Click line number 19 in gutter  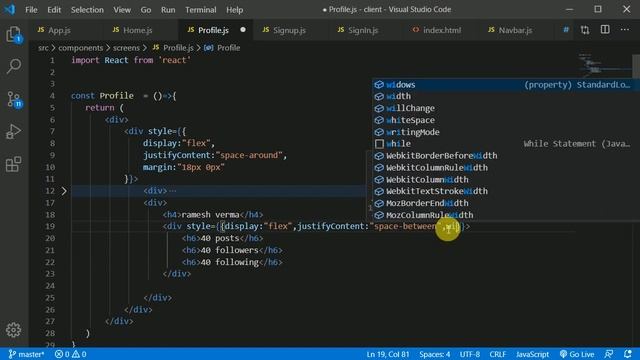[50, 226]
